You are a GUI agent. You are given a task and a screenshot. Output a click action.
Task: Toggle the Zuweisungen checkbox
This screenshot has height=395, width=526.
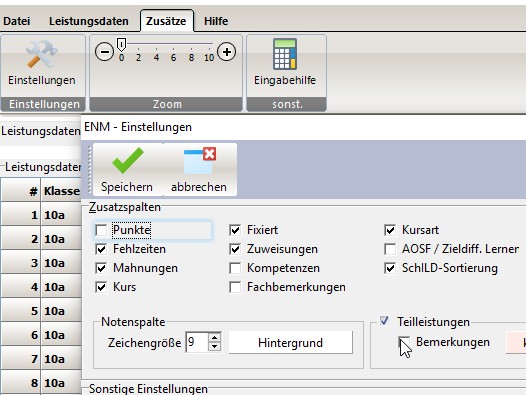coord(235,249)
